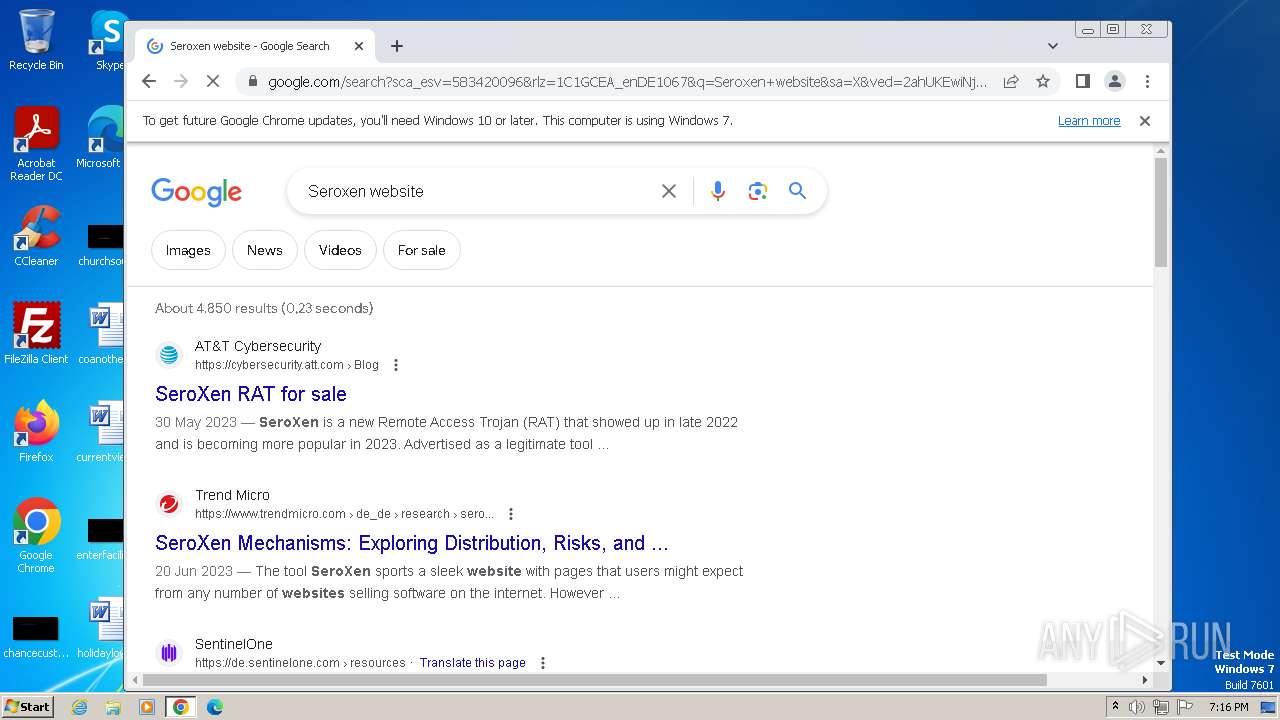Open Chrome's three-dot menu

(1147, 81)
